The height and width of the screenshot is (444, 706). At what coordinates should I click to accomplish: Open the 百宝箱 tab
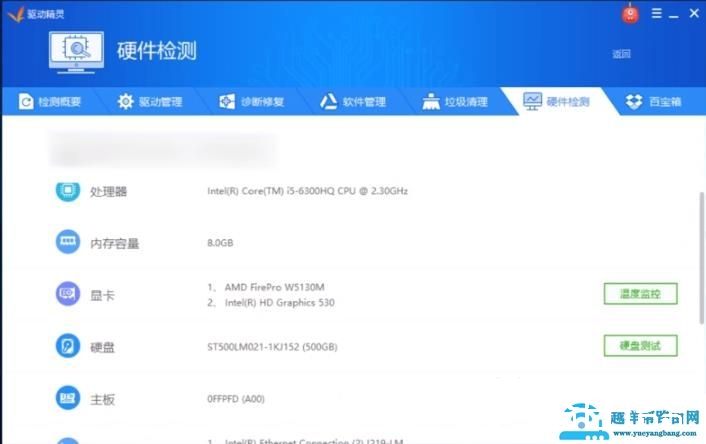[653, 102]
